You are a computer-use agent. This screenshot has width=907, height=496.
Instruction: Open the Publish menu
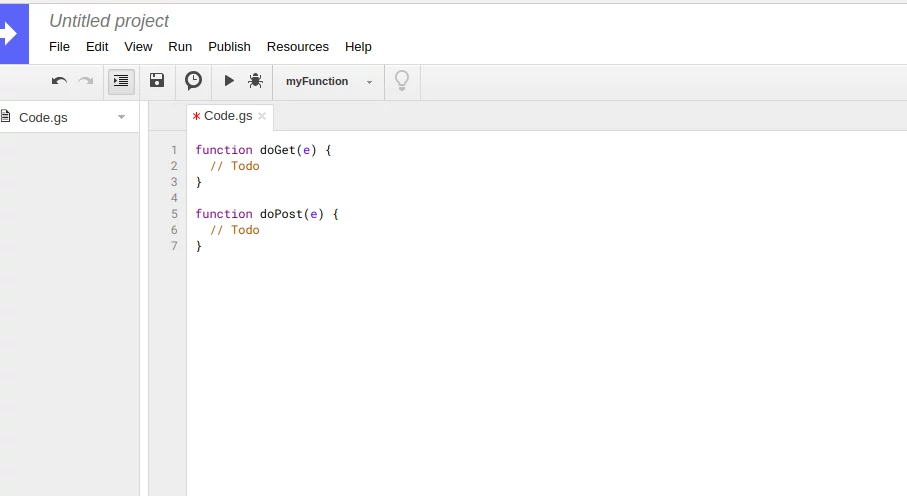[230, 47]
